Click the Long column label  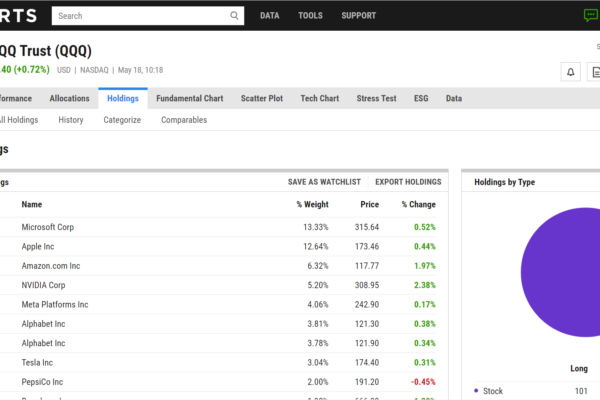pyautogui.click(x=579, y=369)
